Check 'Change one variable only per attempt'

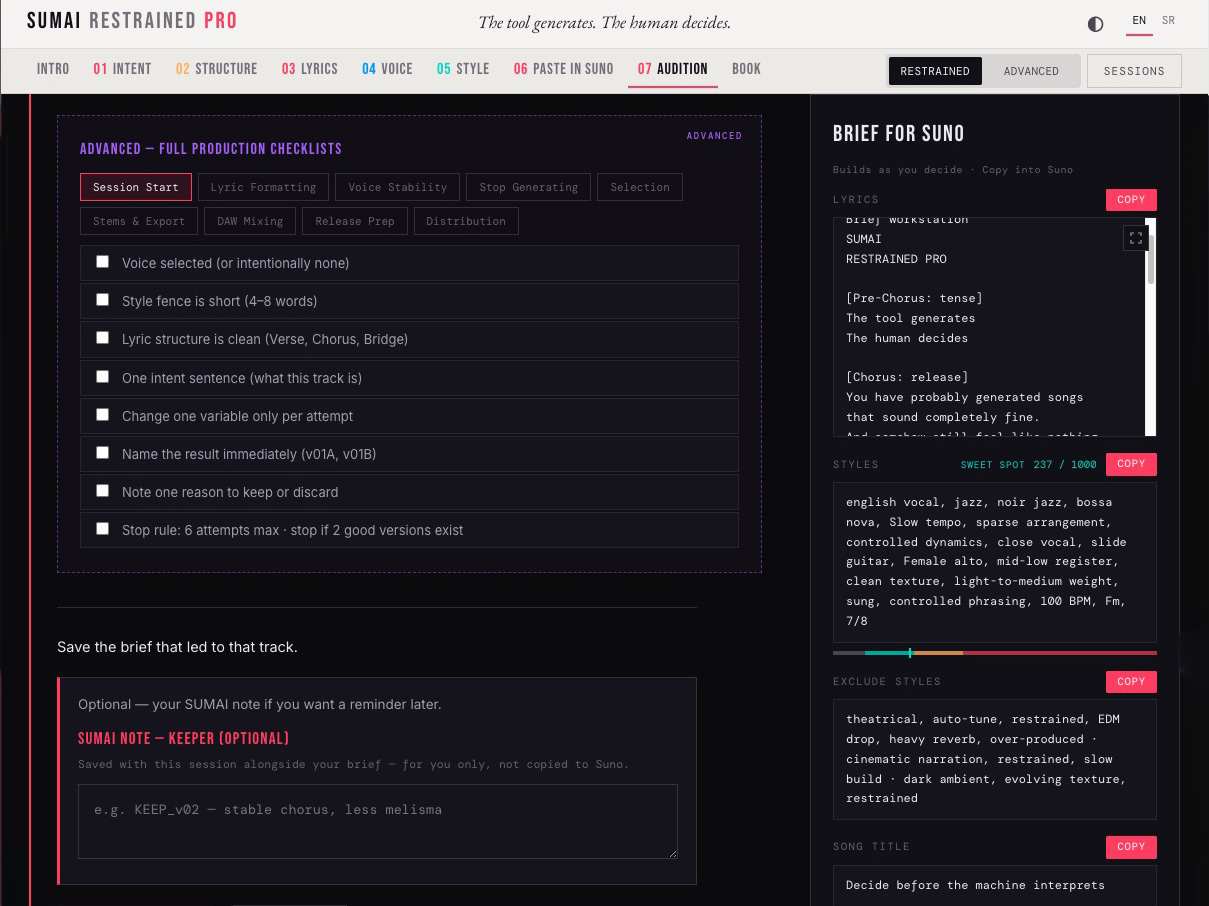102,415
